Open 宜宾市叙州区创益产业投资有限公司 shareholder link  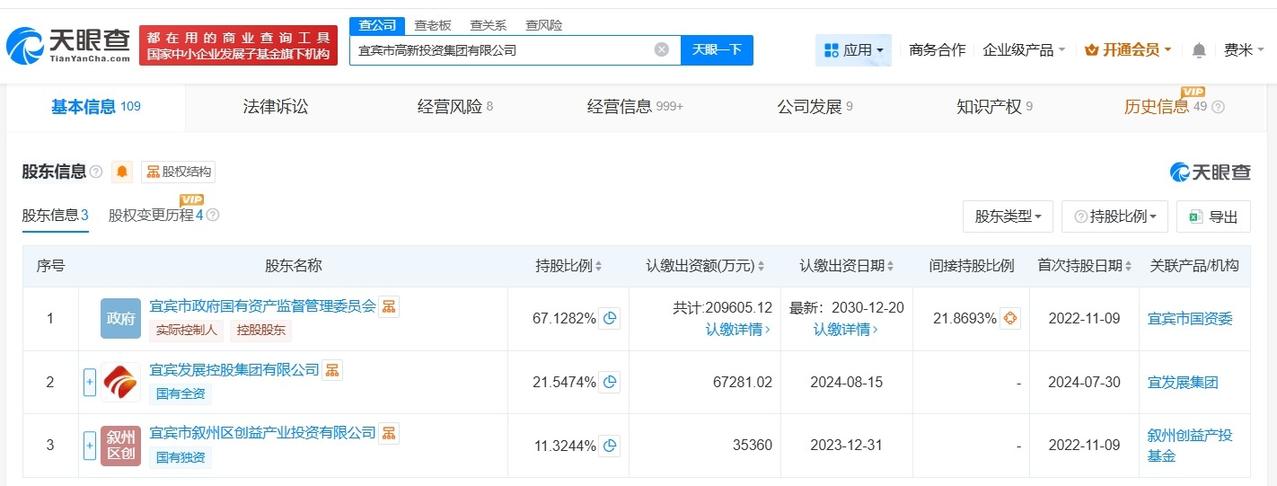pyautogui.click(x=262, y=433)
